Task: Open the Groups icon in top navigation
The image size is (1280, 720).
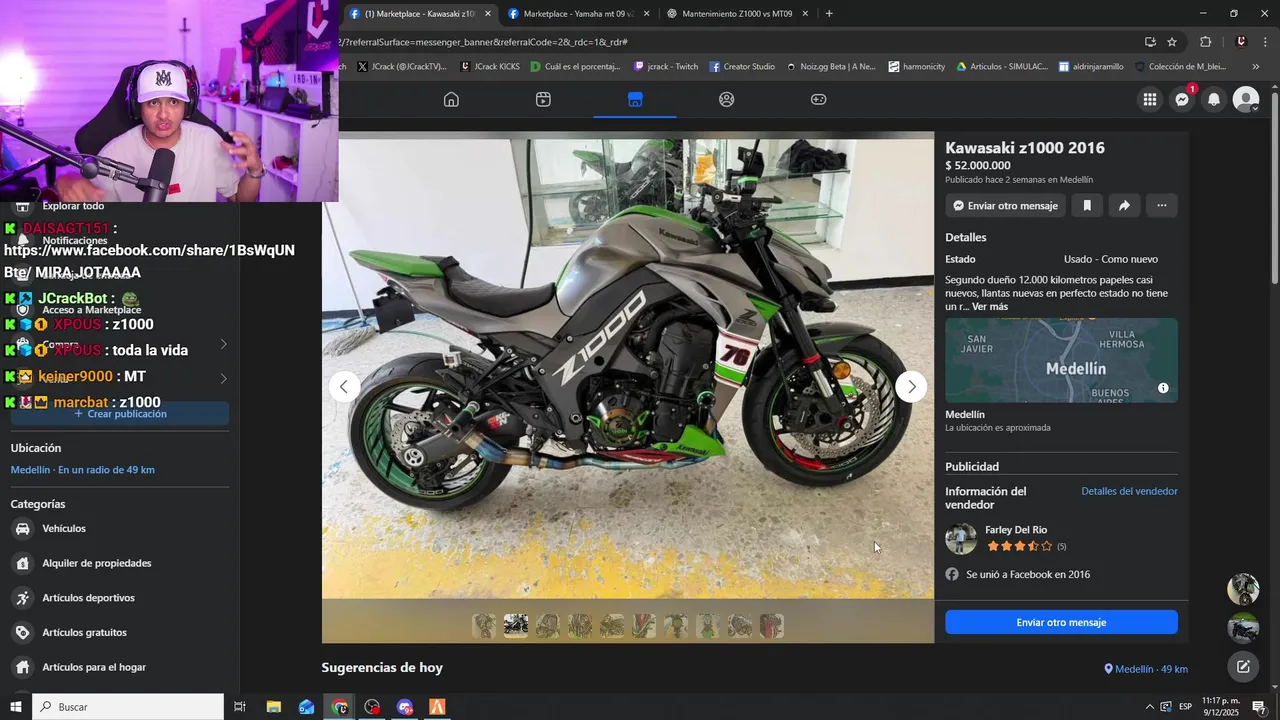Action: pyautogui.click(x=727, y=99)
